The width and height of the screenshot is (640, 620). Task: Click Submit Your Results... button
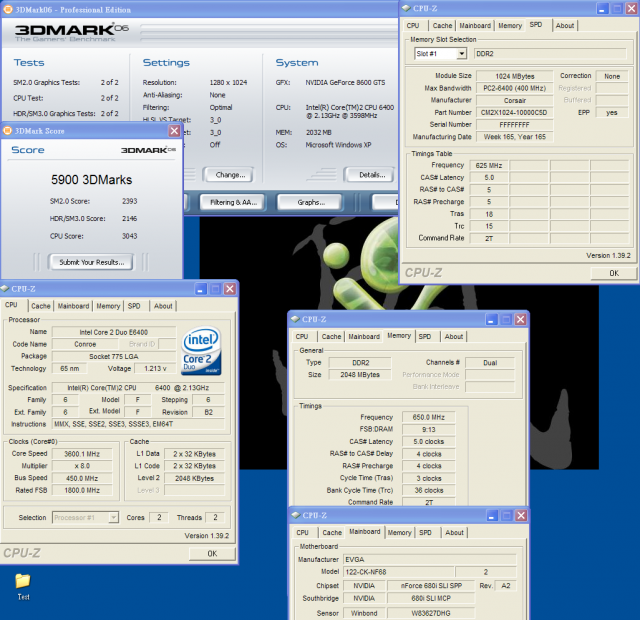91,262
